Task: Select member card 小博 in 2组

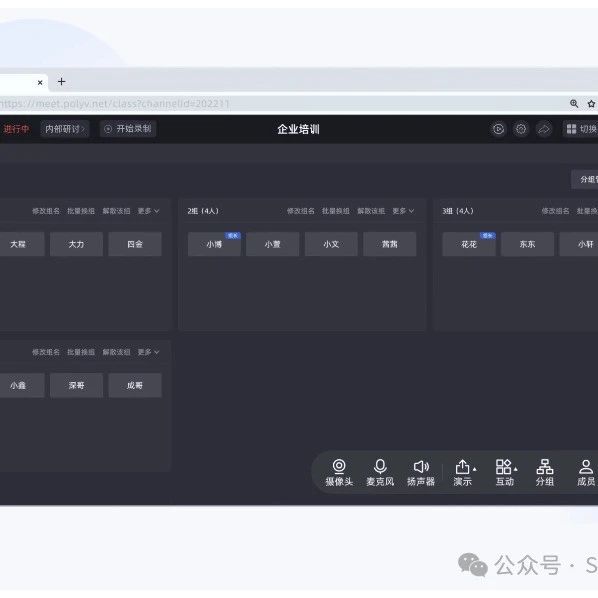Action: [x=214, y=244]
